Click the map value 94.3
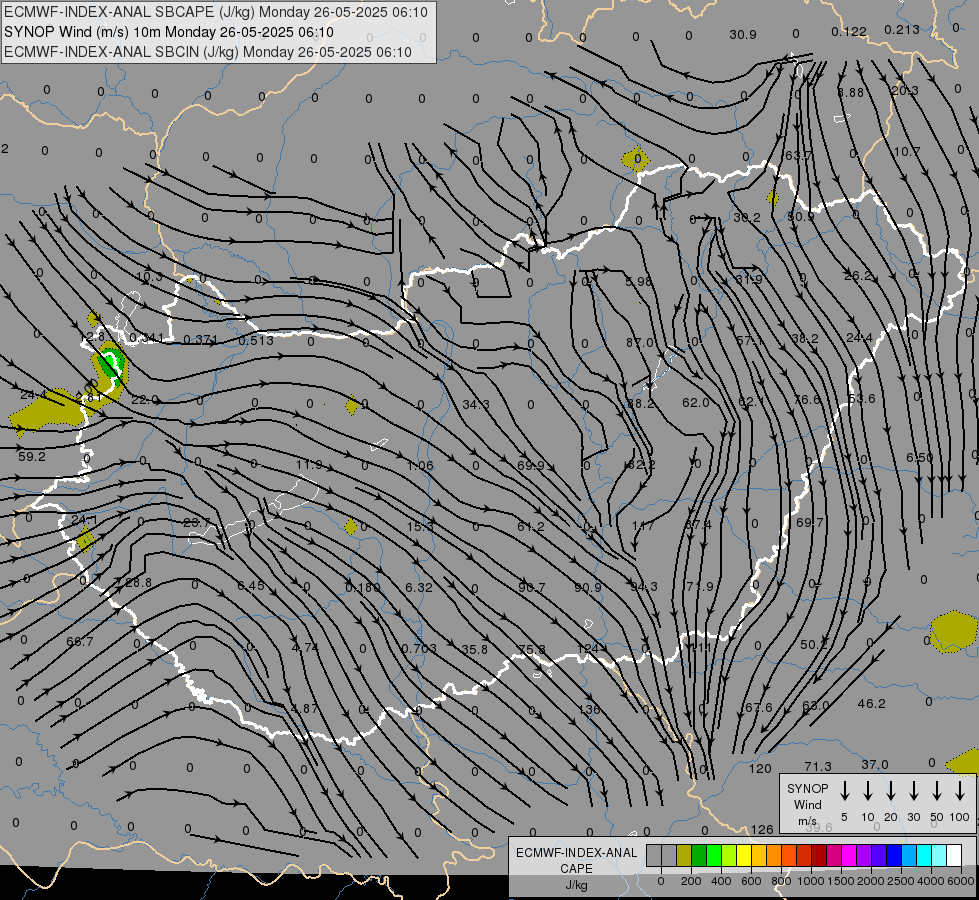This screenshot has height=900, width=979. tap(644, 586)
